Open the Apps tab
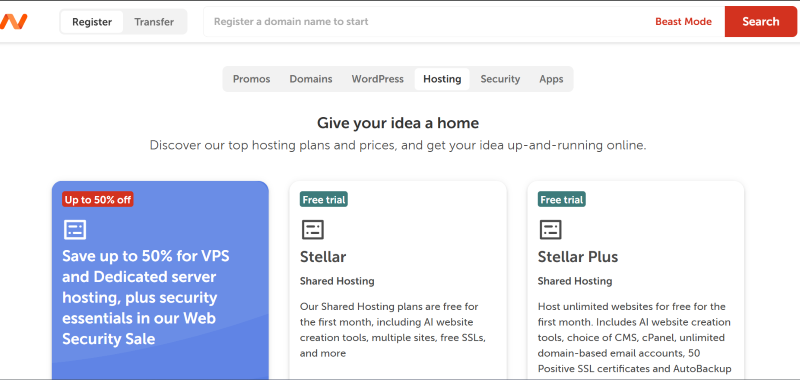The height and width of the screenshot is (380, 800). 551,79
